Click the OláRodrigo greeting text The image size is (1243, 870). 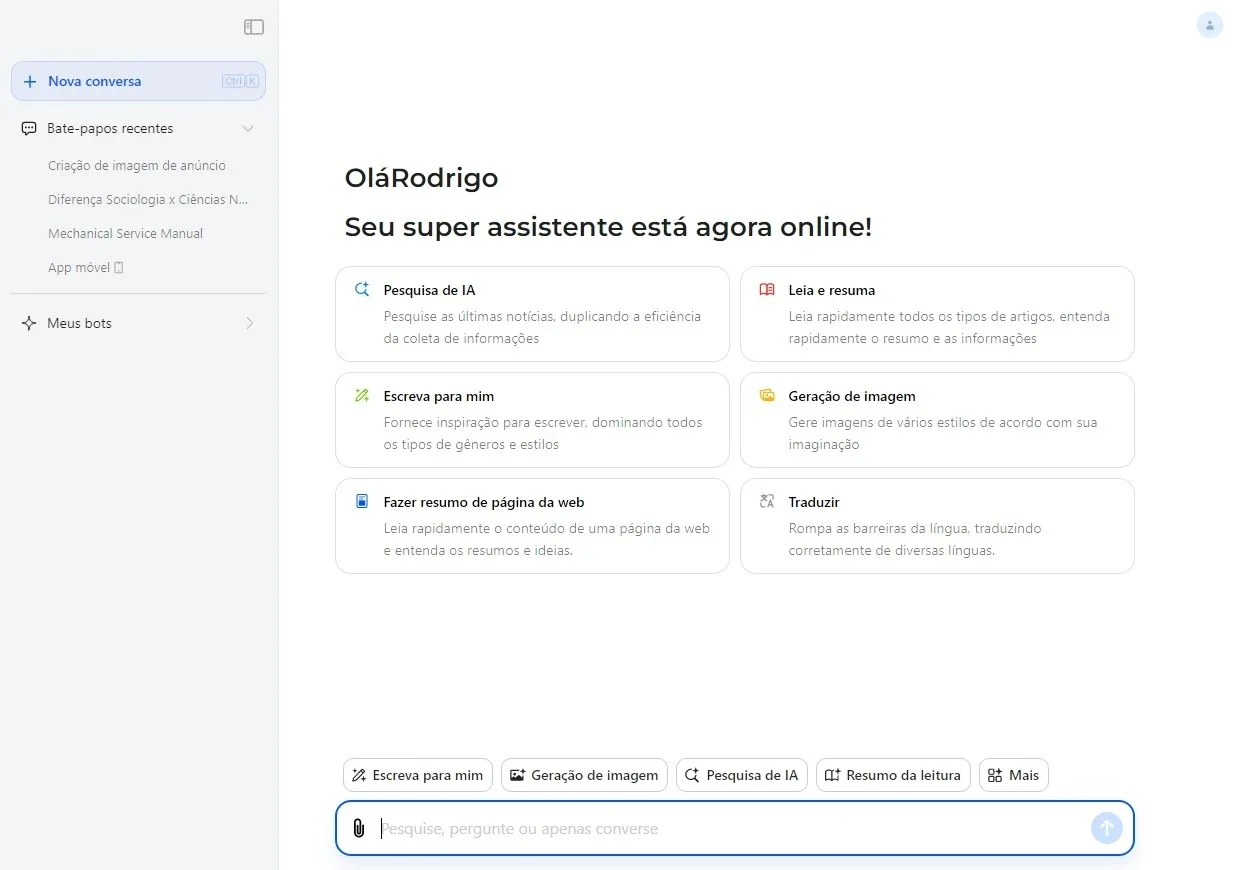click(x=421, y=178)
